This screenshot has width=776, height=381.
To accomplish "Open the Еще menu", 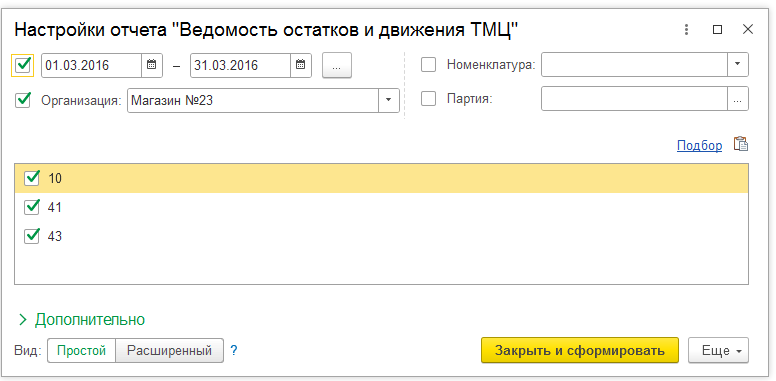I will click(719, 351).
